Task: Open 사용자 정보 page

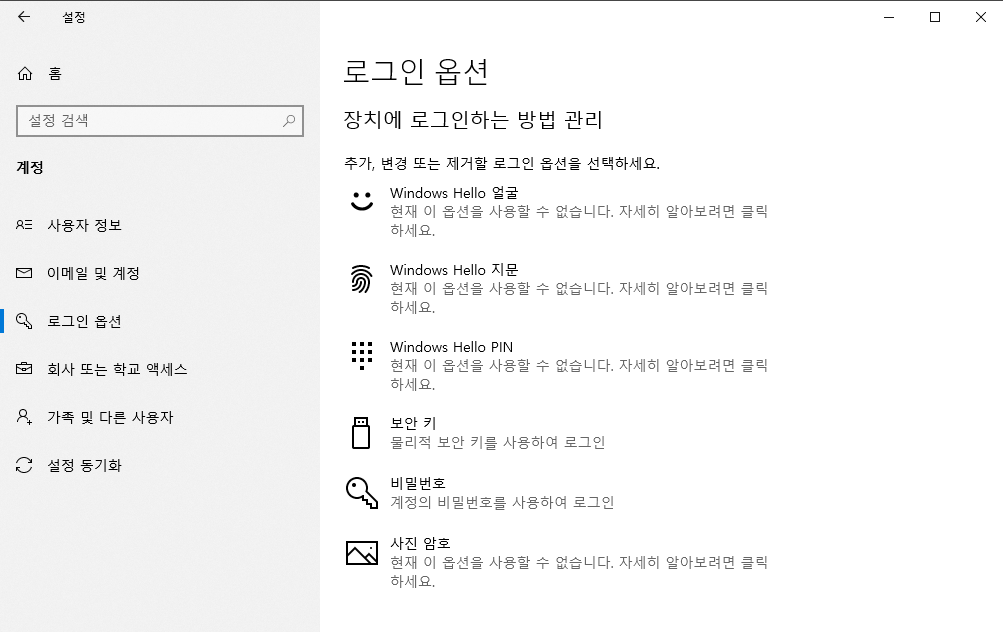Action: (160, 225)
